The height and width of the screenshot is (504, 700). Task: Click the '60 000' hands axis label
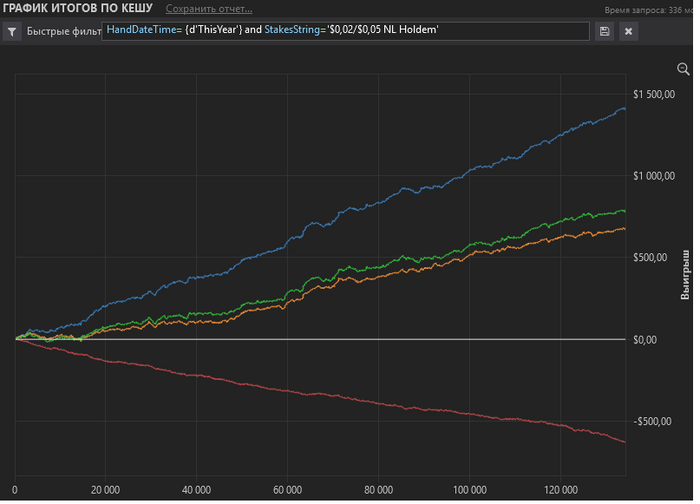click(x=289, y=492)
